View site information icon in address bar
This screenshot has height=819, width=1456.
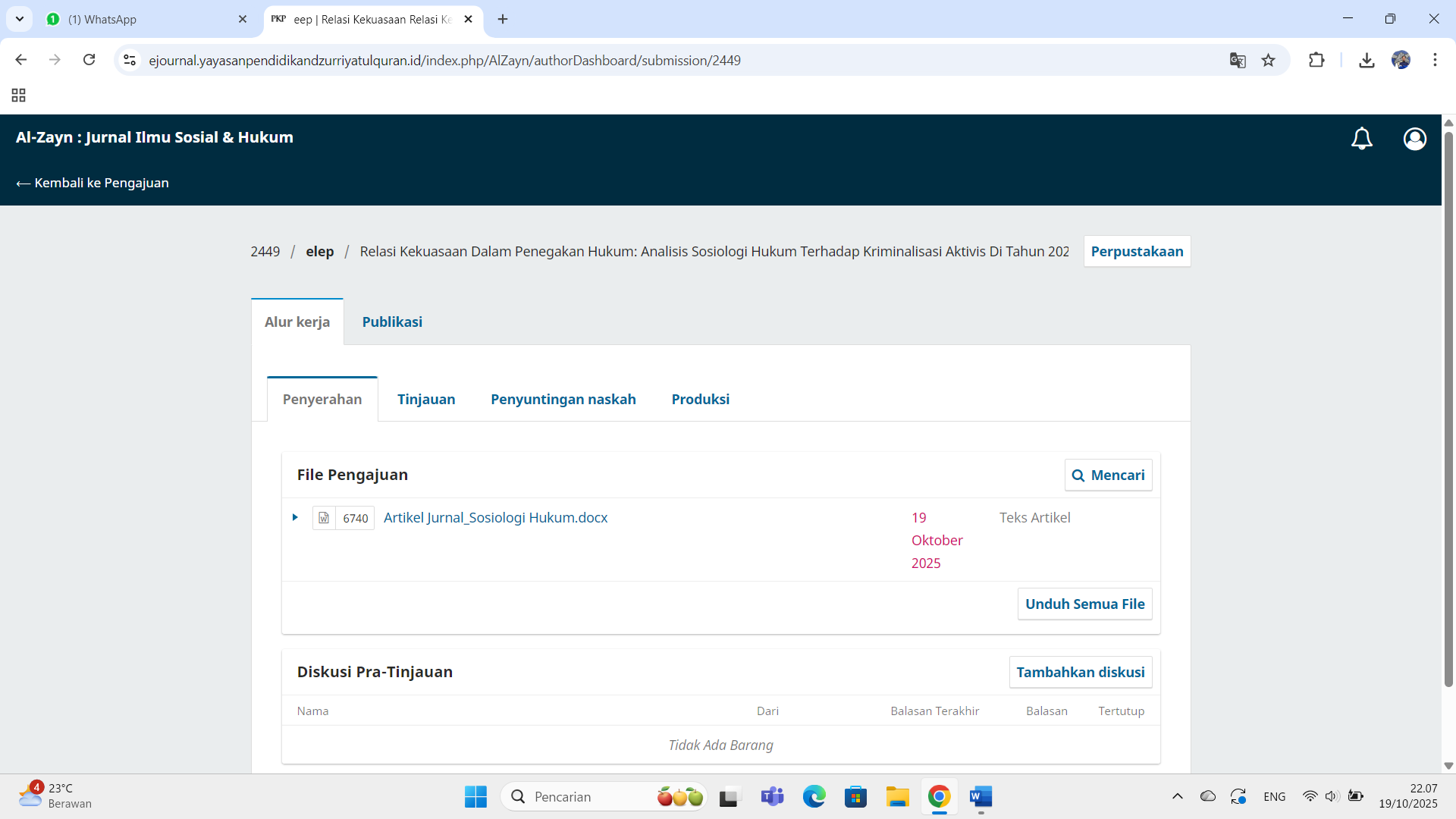tap(130, 60)
